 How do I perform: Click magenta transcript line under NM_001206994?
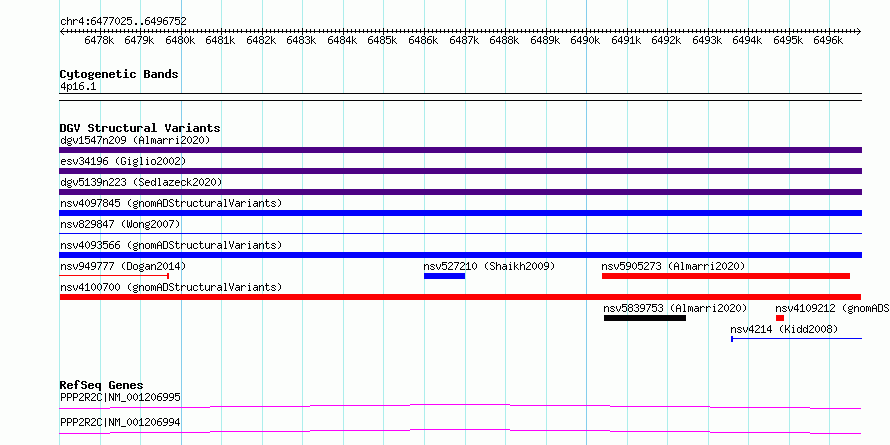[460, 431]
